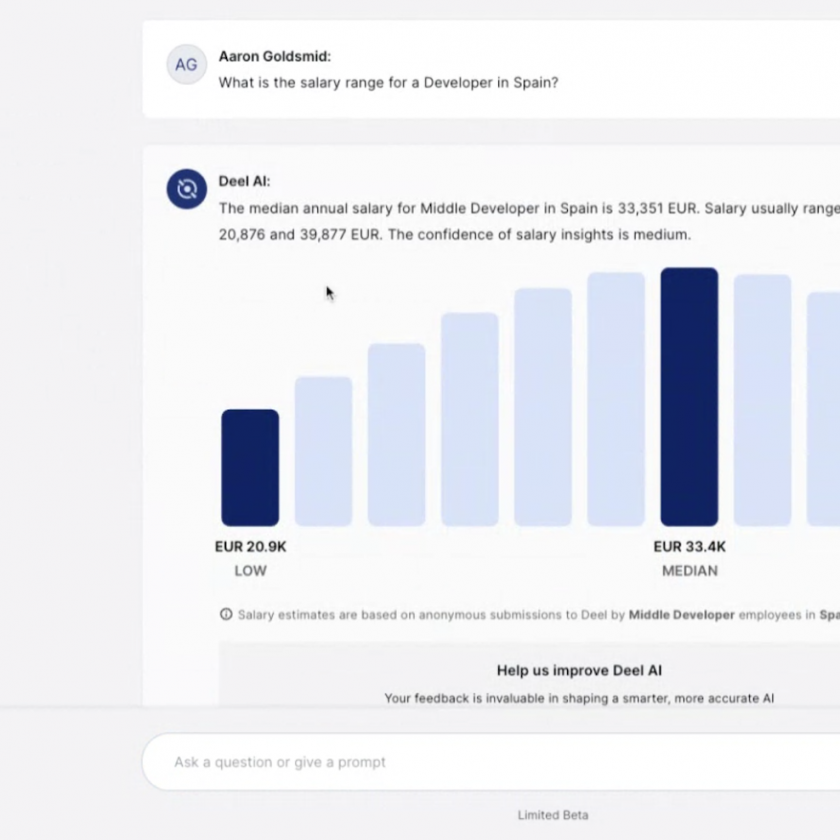Click the Deel AI logo icon
840x840 pixels.
click(186, 189)
